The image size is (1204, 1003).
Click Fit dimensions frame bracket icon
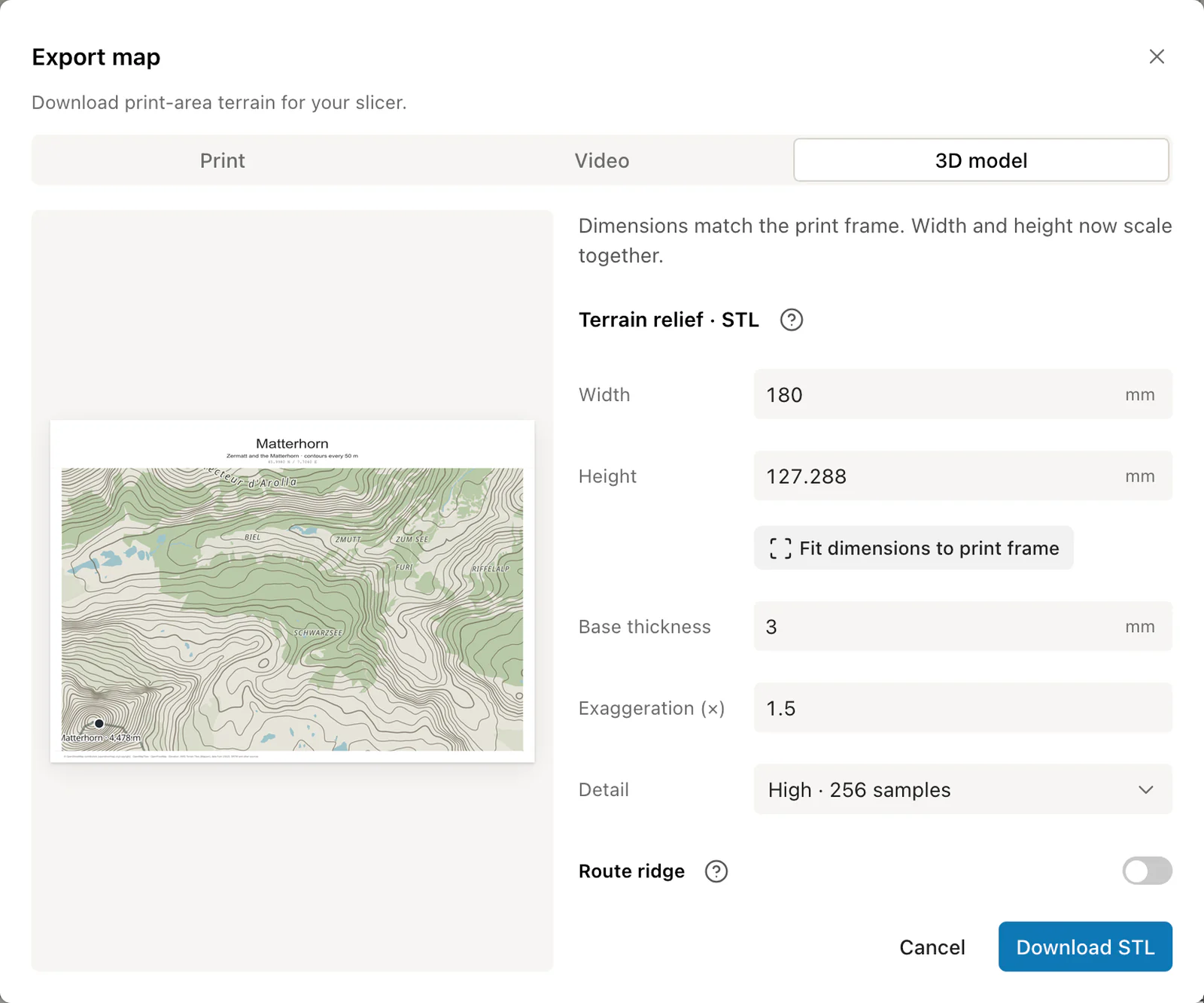click(x=780, y=549)
